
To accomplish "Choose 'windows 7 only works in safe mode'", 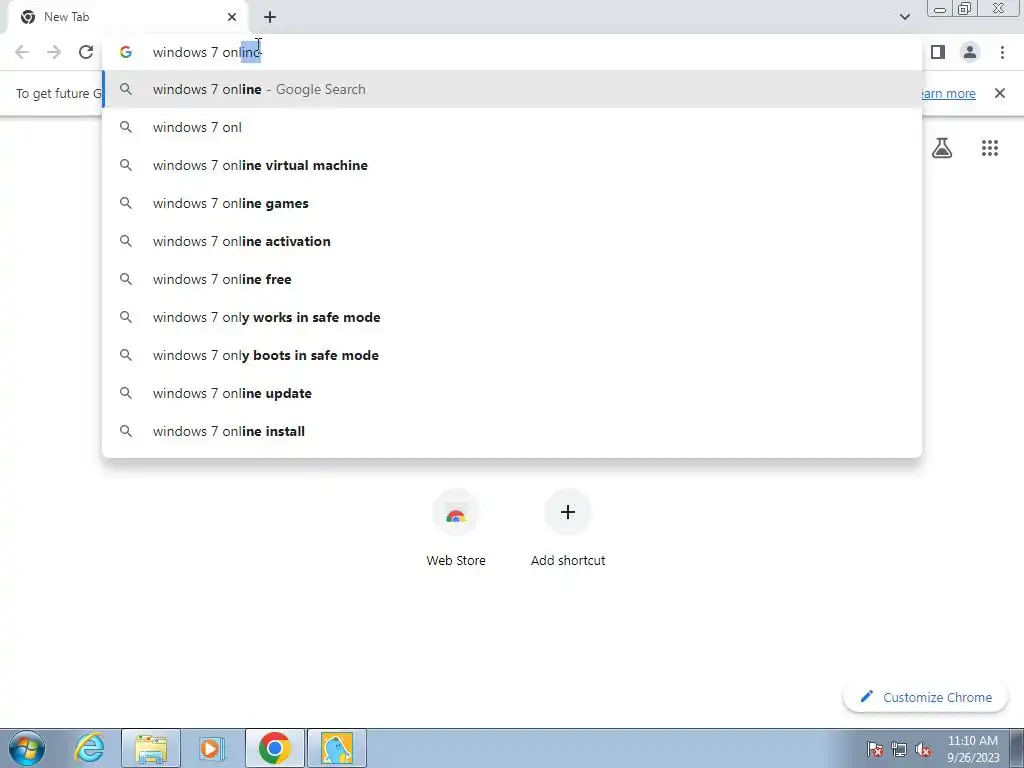I will [512, 317].
